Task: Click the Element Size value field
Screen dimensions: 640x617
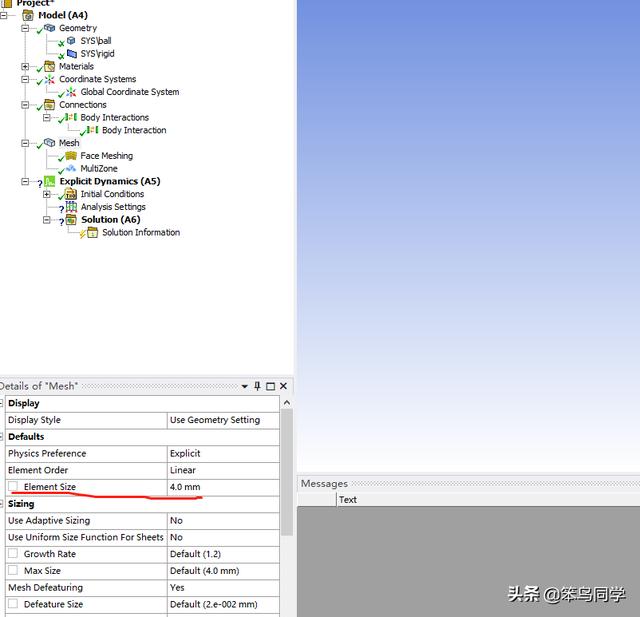Action: (222, 487)
